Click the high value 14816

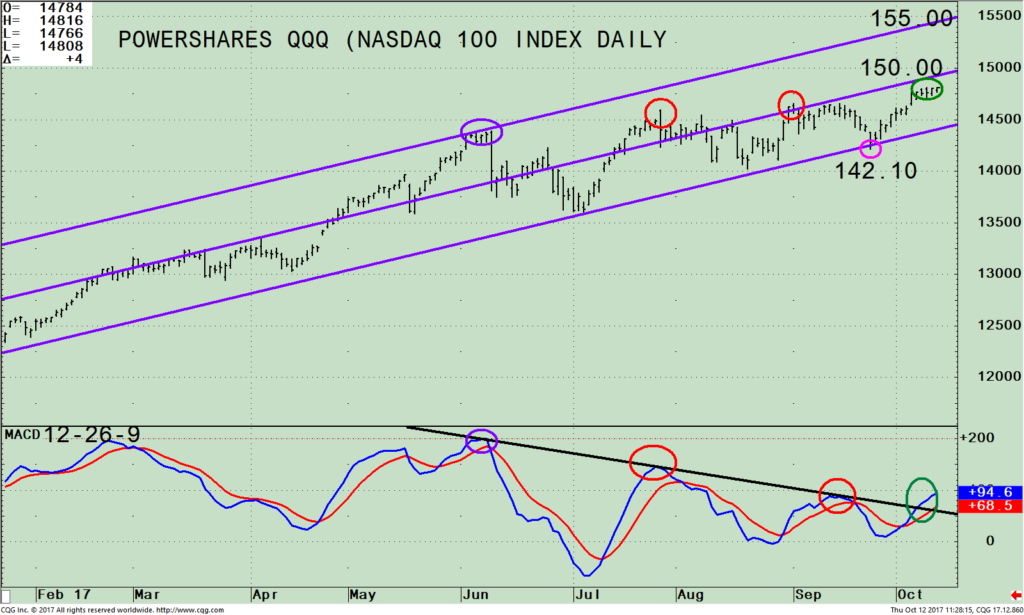(61, 21)
